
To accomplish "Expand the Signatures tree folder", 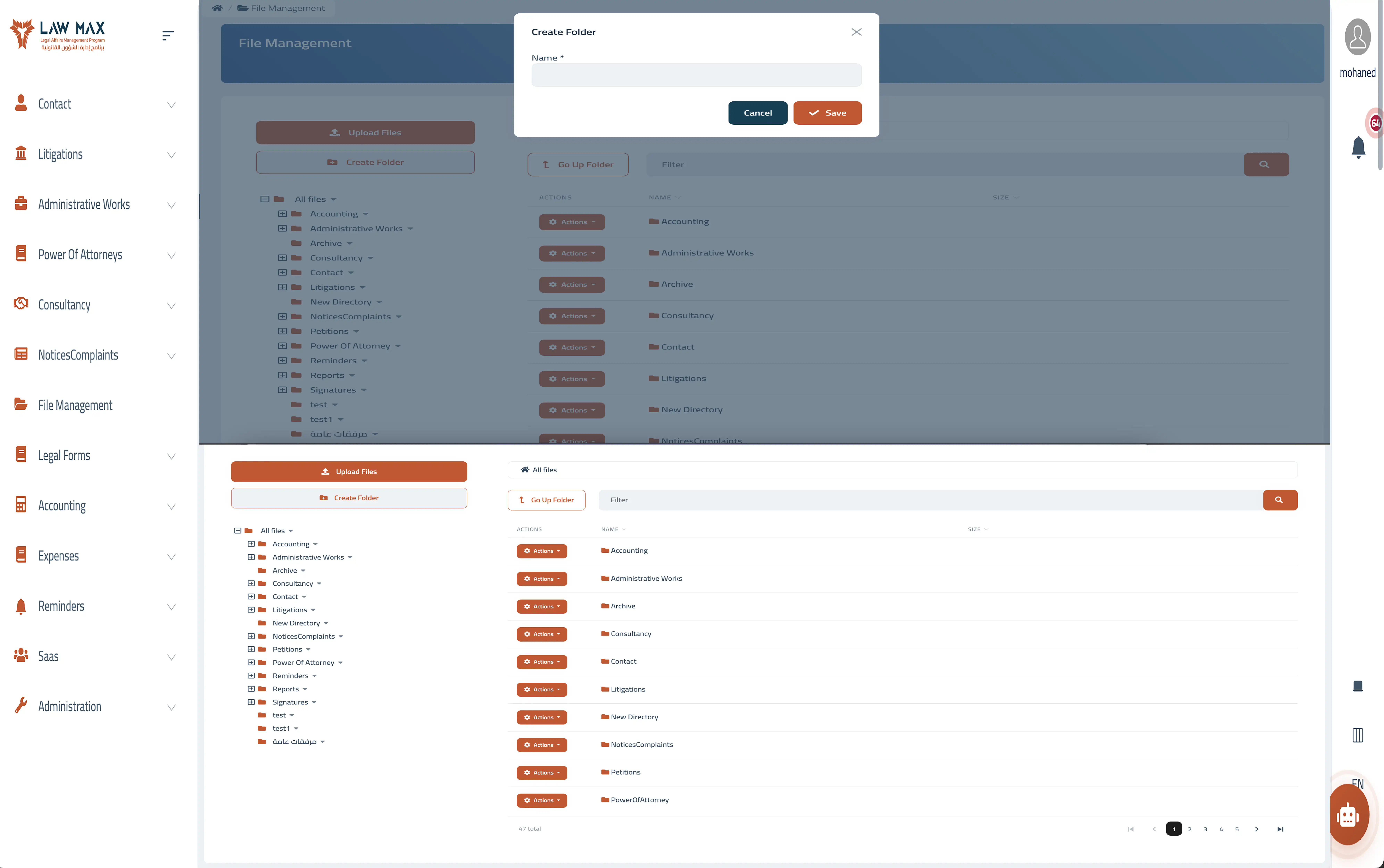I will click(251, 702).
